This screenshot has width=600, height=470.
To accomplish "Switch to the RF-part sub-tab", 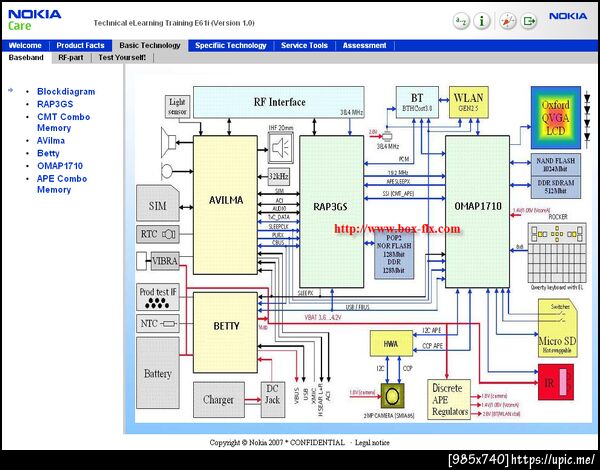I will (x=71, y=58).
